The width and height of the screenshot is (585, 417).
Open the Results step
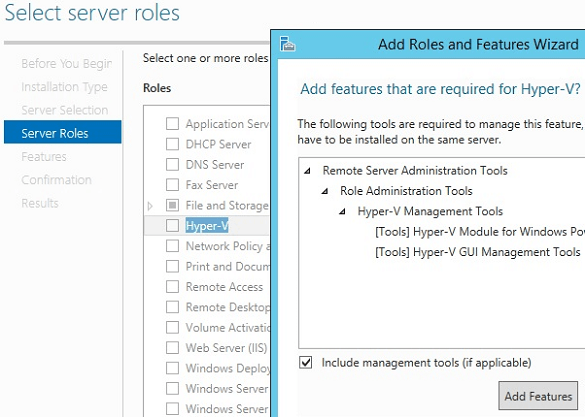coord(40,203)
